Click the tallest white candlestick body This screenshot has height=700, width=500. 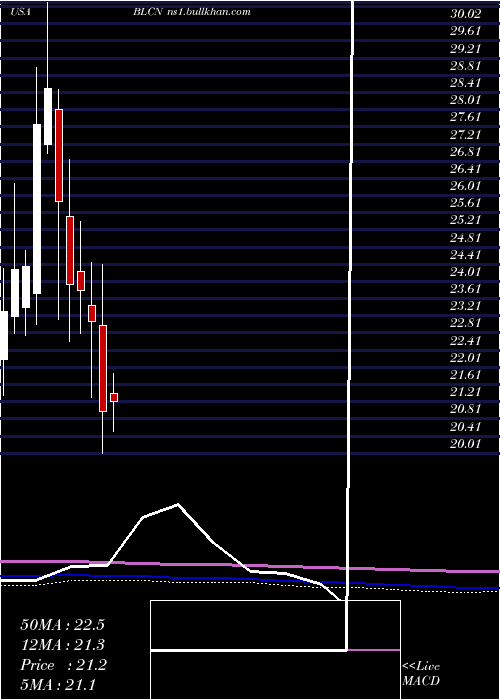tap(37, 209)
